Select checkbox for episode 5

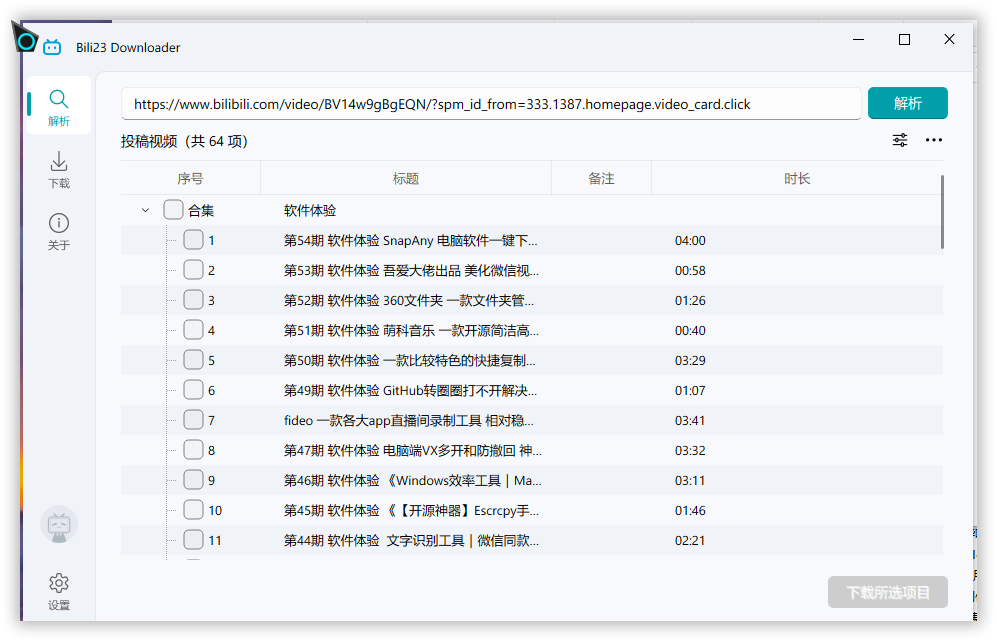pos(193,360)
